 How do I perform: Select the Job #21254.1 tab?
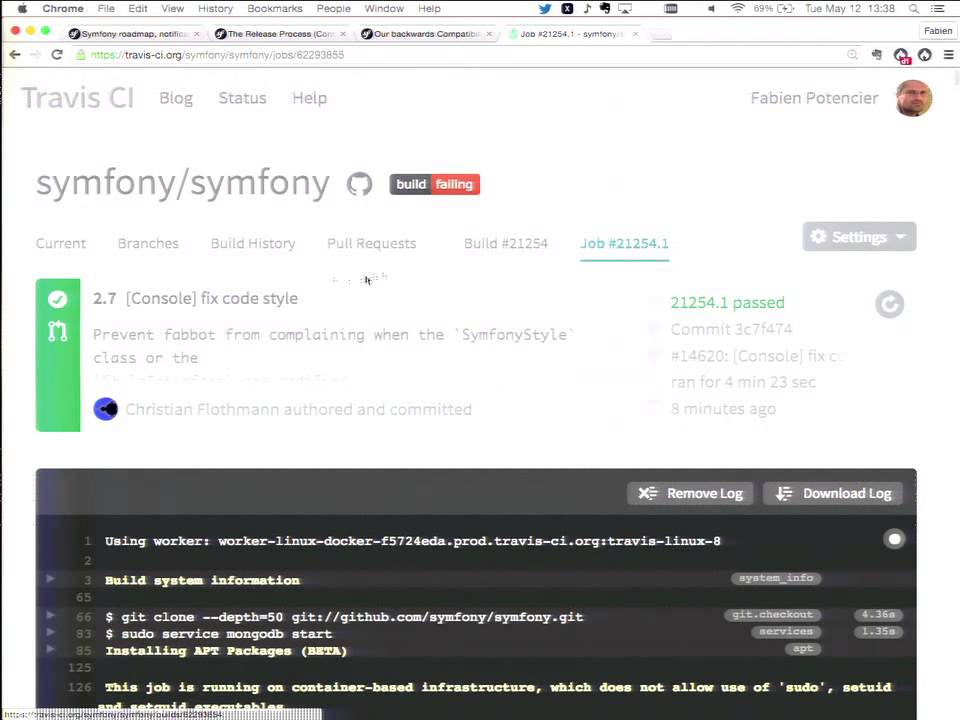point(624,243)
